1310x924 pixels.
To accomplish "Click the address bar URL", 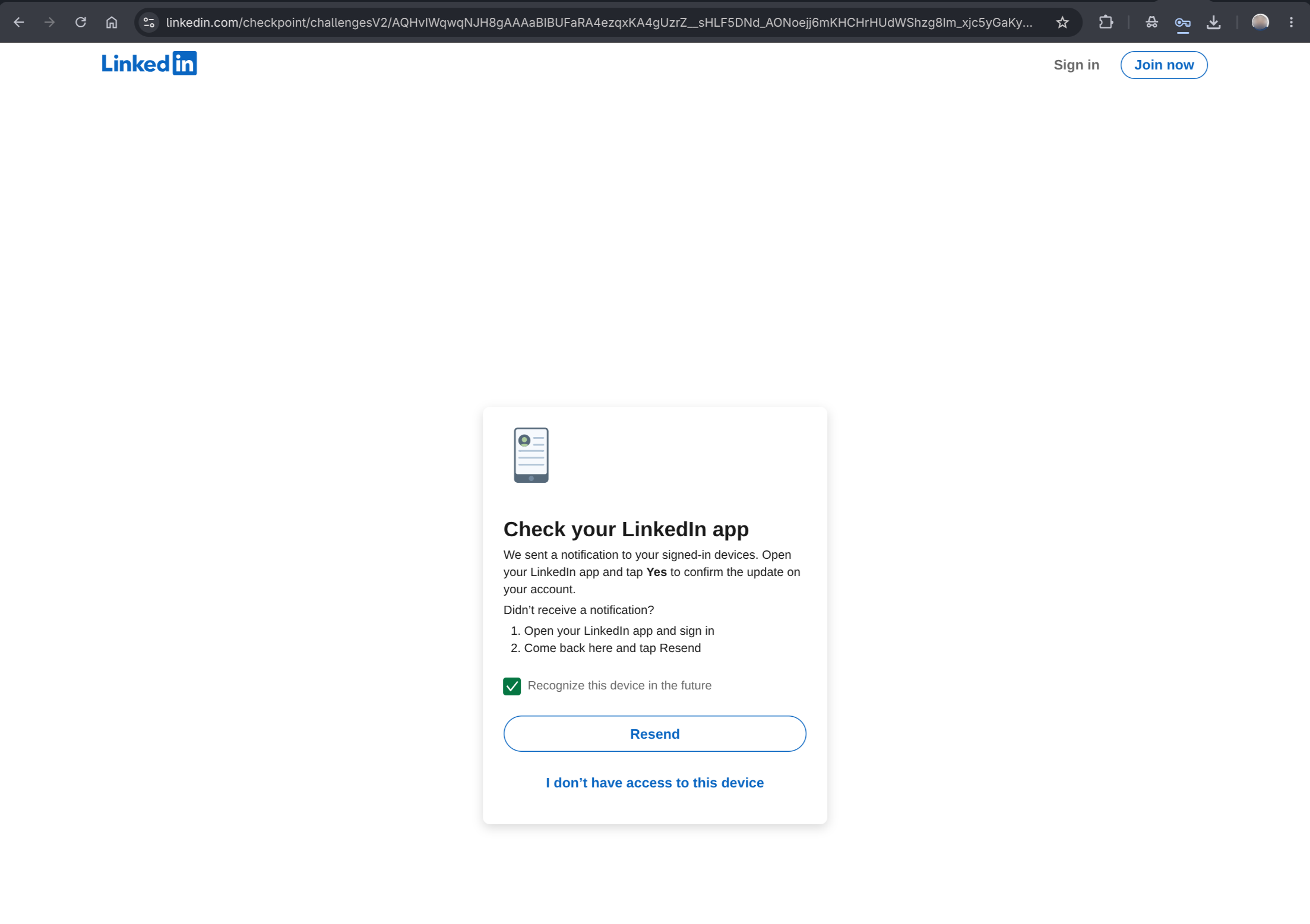I will click(x=599, y=23).
